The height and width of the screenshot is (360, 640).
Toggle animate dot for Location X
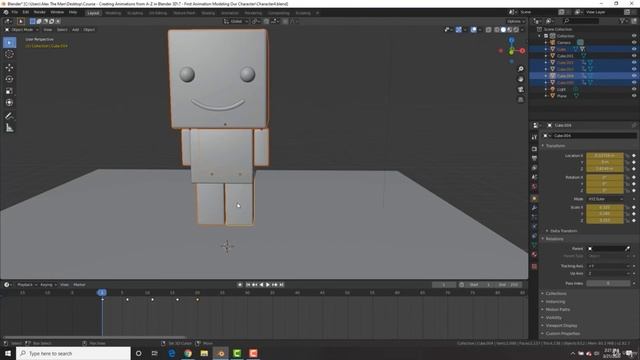pyautogui.click(x=634, y=156)
